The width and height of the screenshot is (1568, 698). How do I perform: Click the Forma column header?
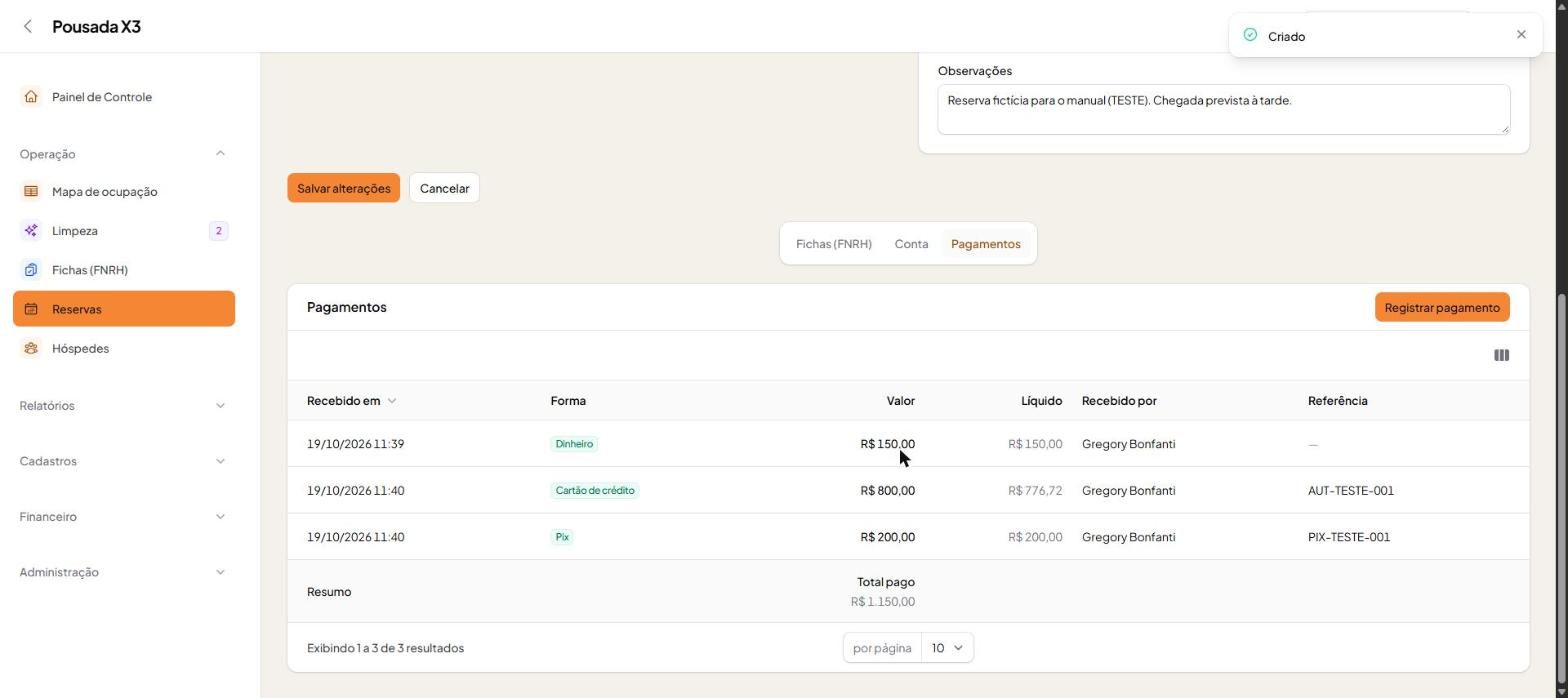(x=568, y=401)
